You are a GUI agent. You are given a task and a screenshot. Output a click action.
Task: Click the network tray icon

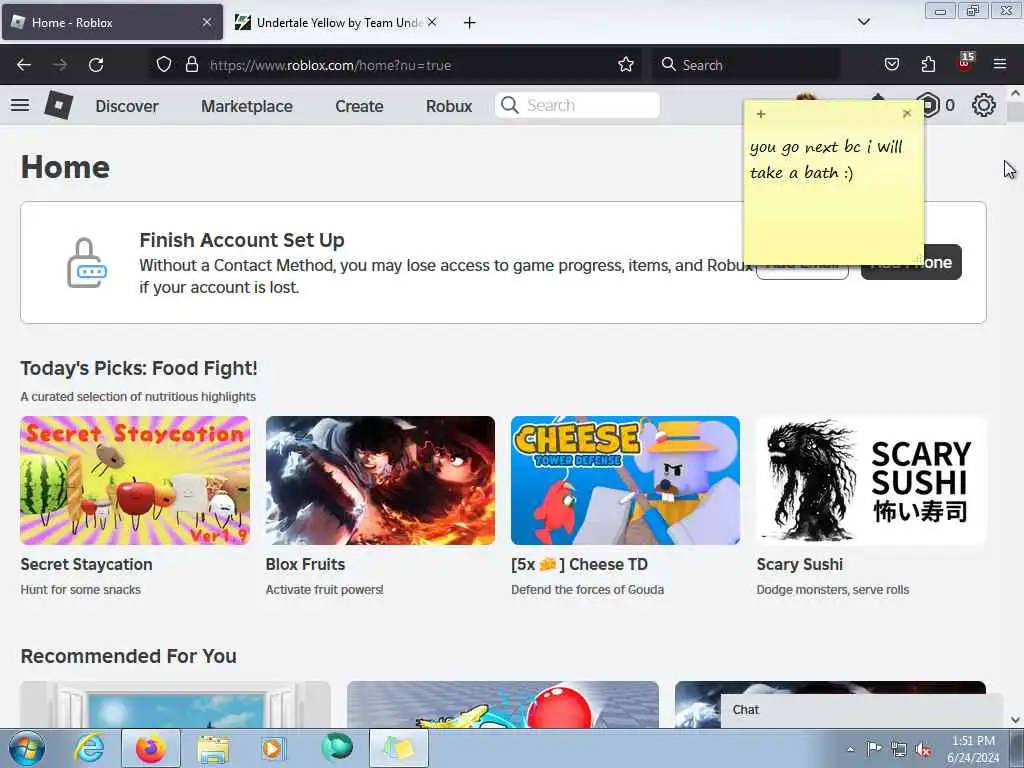899,749
